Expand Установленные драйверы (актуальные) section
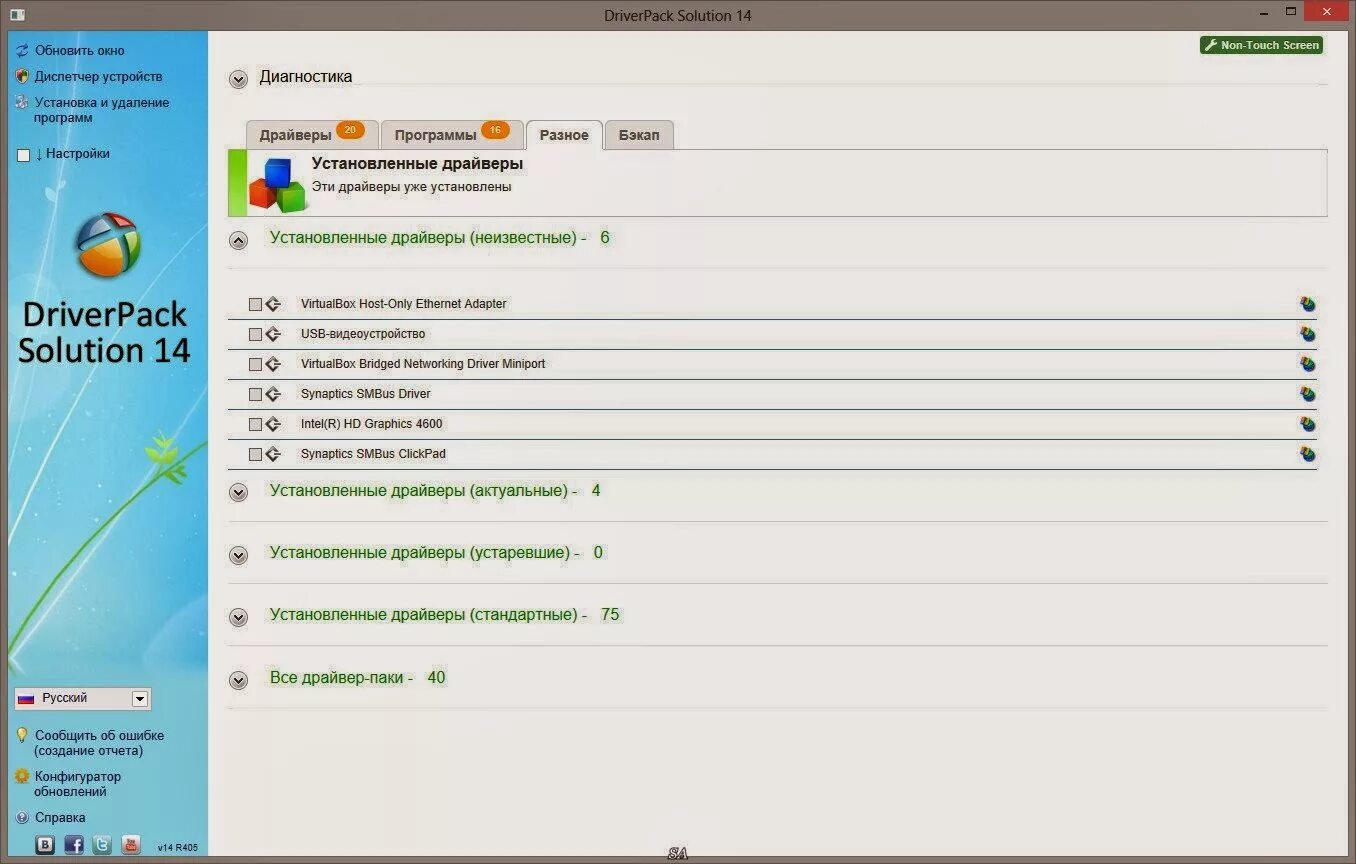 pos(238,492)
